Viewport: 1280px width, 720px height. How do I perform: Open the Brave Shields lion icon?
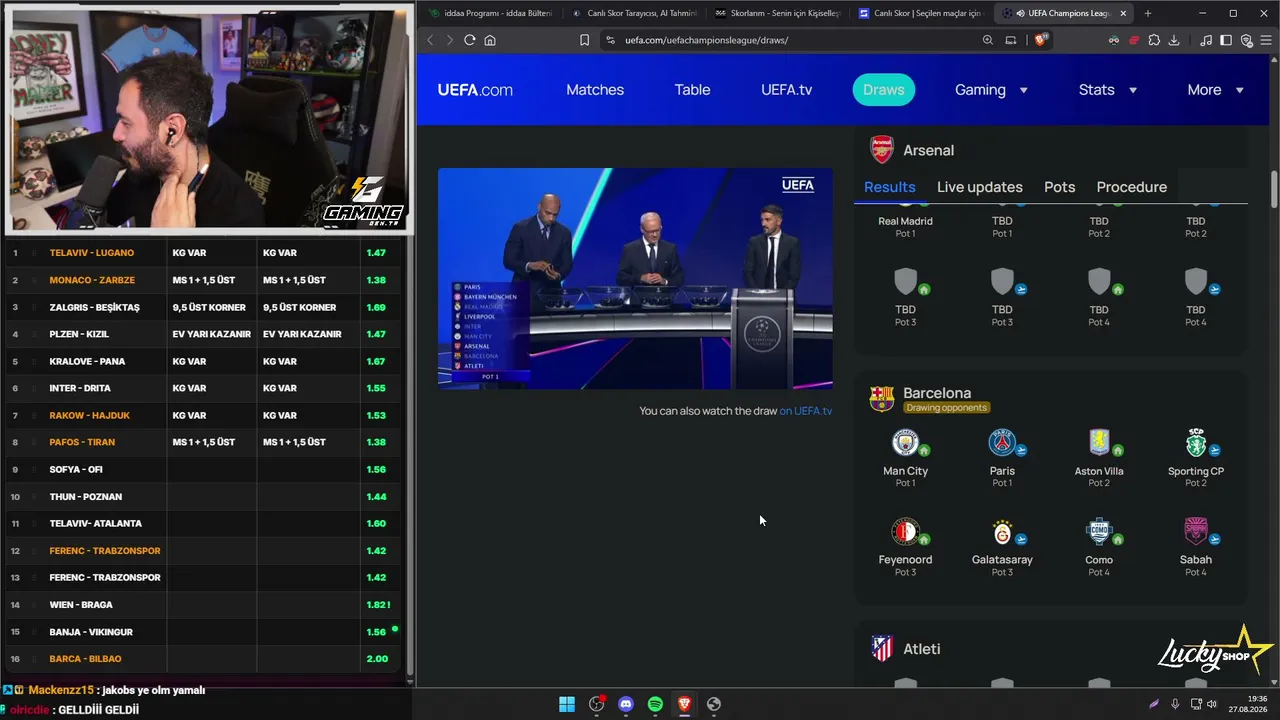coord(1040,40)
